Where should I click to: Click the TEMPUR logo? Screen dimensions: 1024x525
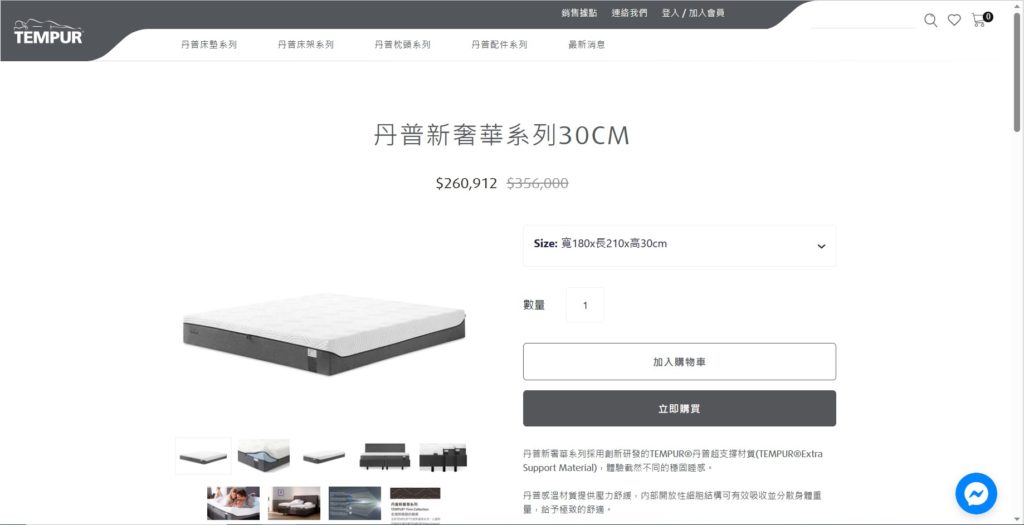48,32
